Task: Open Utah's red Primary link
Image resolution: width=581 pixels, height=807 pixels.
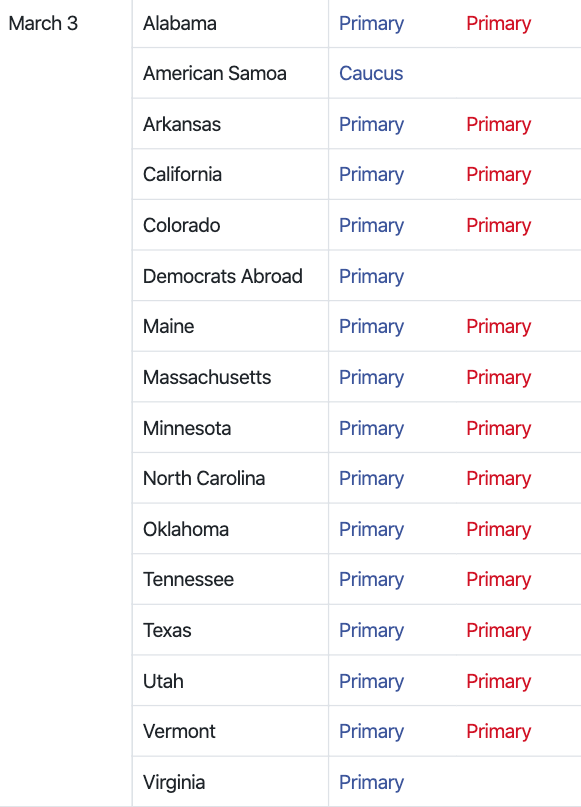Action: [498, 681]
